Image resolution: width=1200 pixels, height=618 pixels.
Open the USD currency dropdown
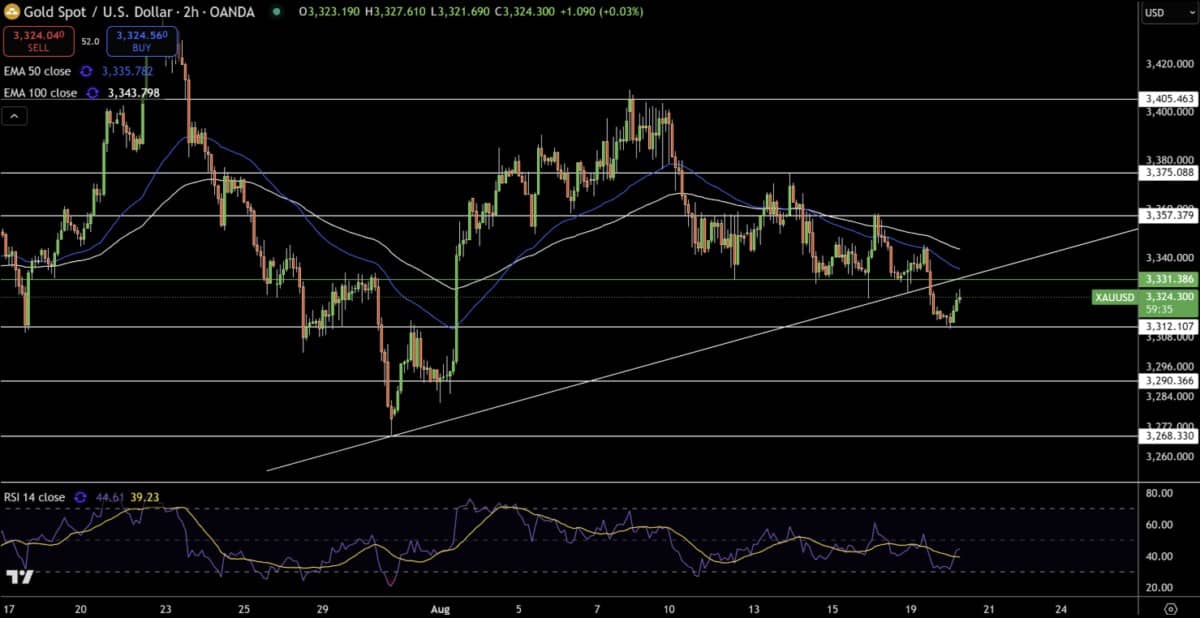click(1167, 13)
